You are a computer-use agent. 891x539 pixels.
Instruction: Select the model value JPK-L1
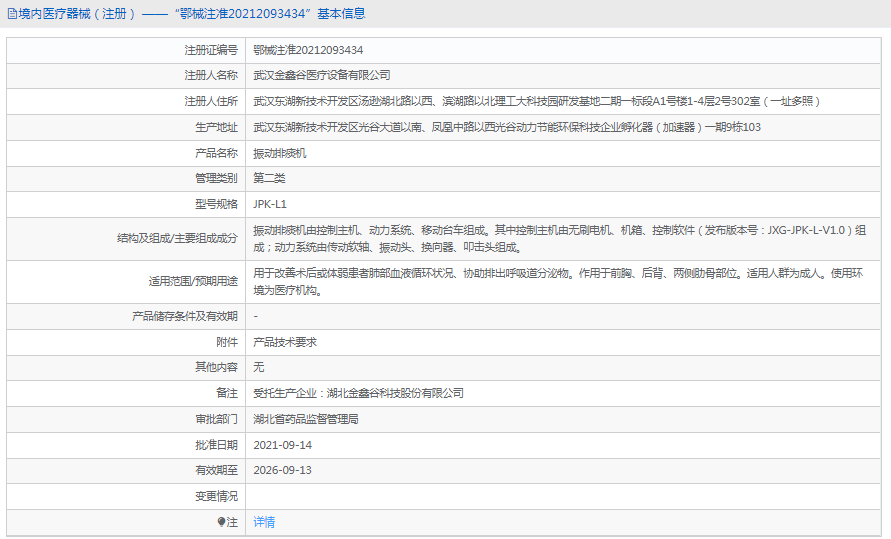tap(270, 204)
